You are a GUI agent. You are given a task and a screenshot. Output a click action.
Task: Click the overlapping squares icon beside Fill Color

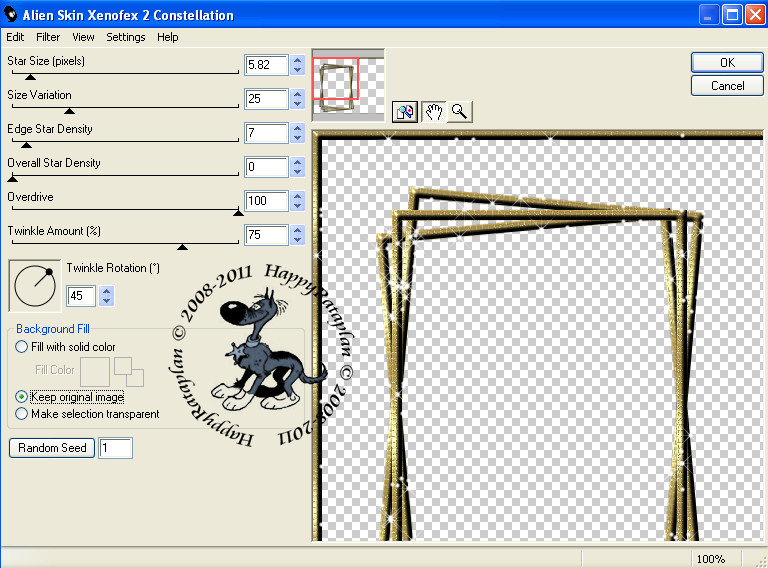[129, 372]
